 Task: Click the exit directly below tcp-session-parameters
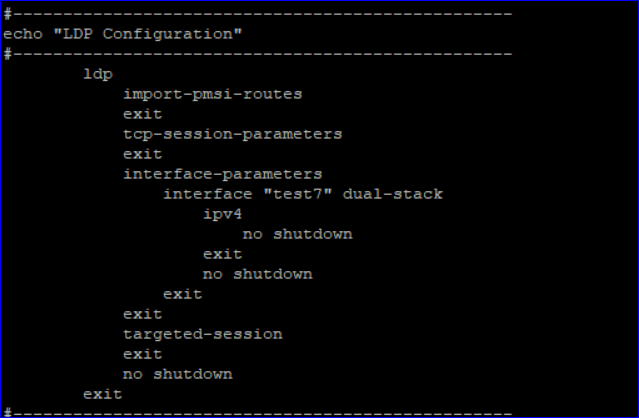pyautogui.click(x=142, y=154)
